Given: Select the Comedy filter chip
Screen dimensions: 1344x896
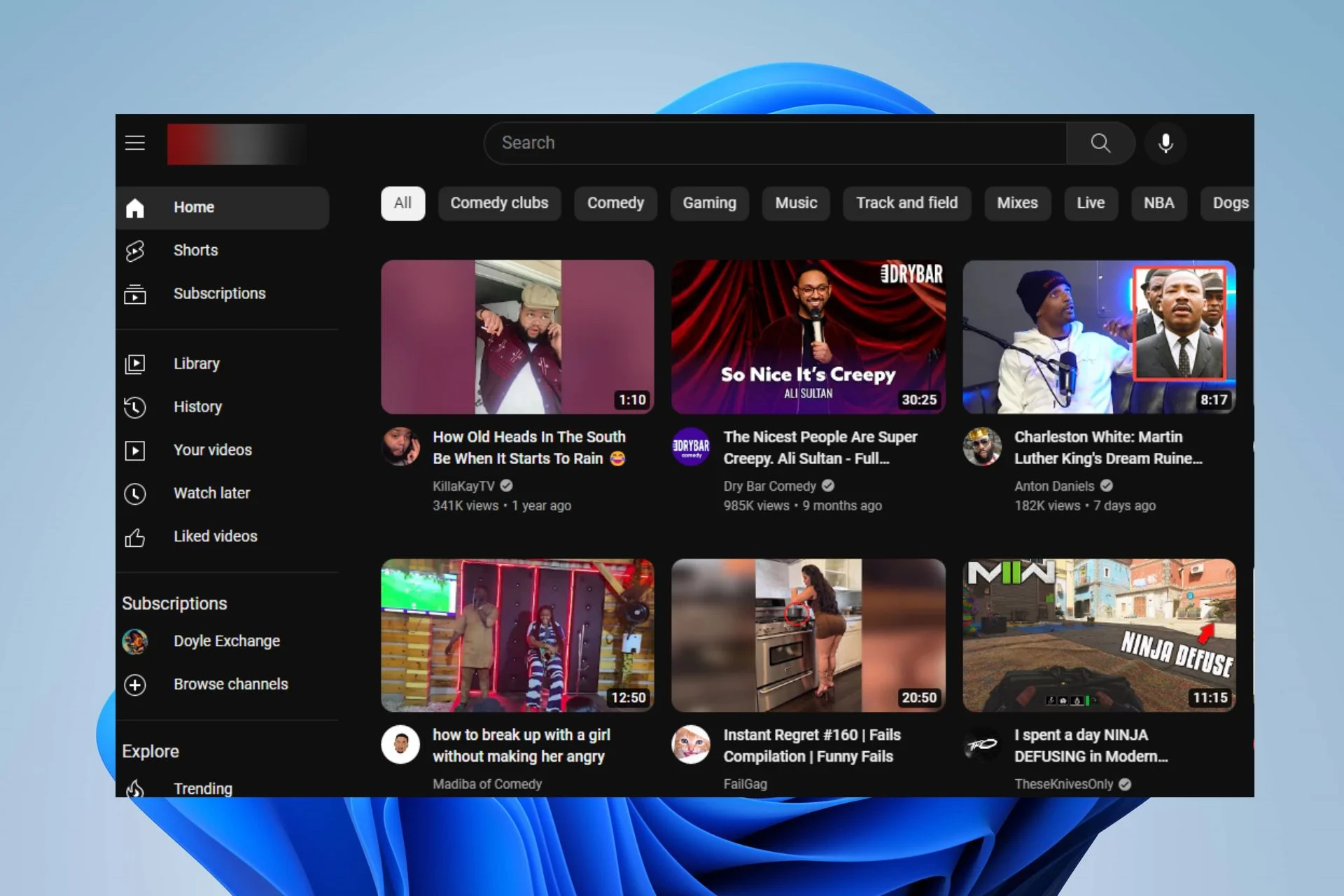Looking at the screenshot, I should [x=615, y=203].
